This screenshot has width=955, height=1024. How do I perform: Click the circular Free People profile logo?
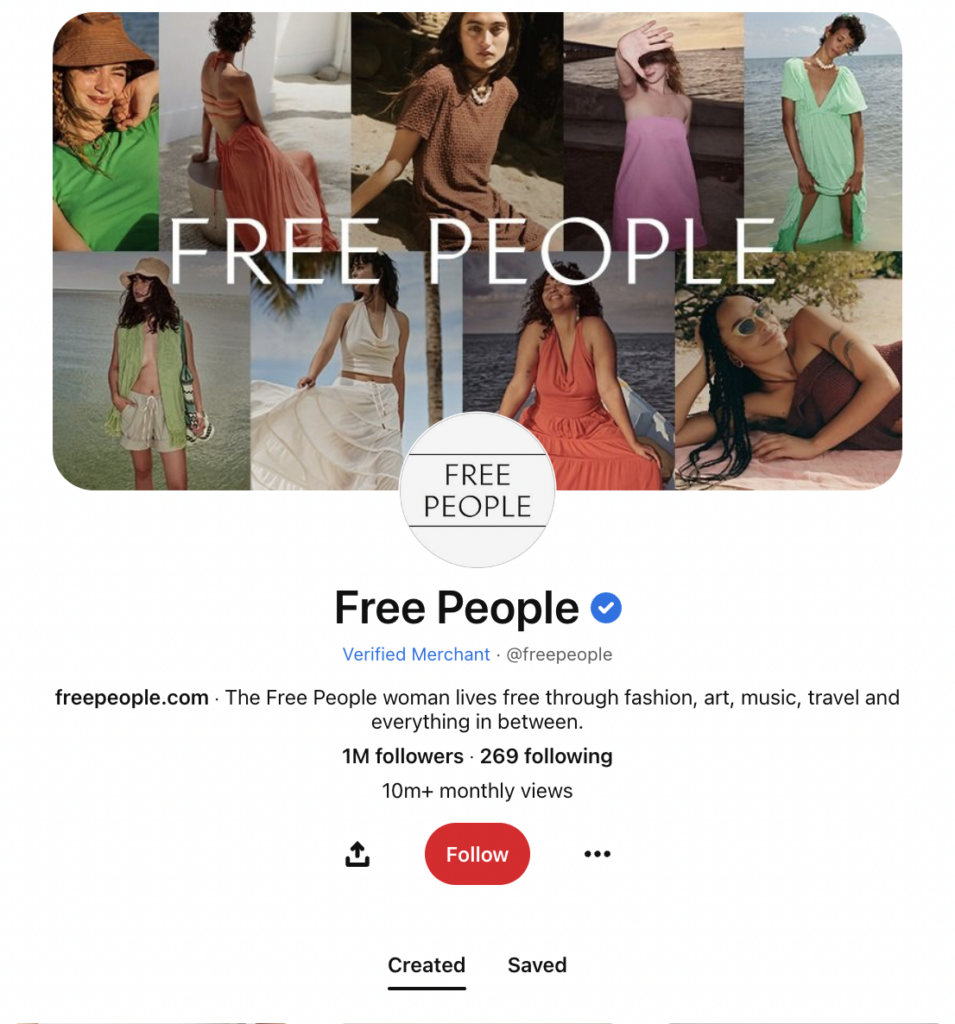[478, 490]
